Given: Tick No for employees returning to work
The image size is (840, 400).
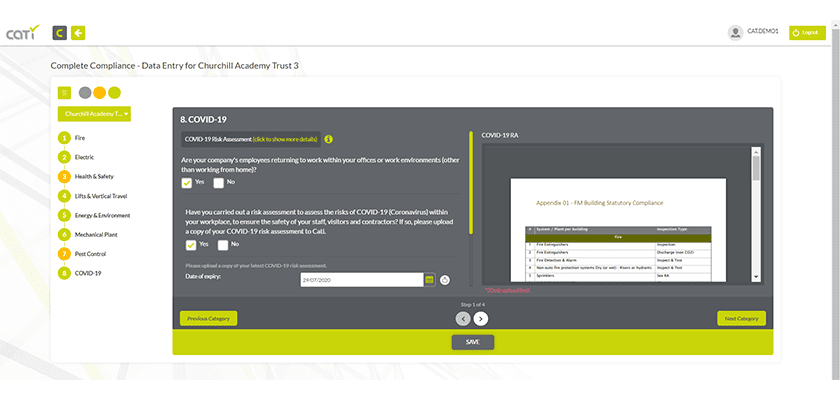Looking at the screenshot, I should (219, 183).
